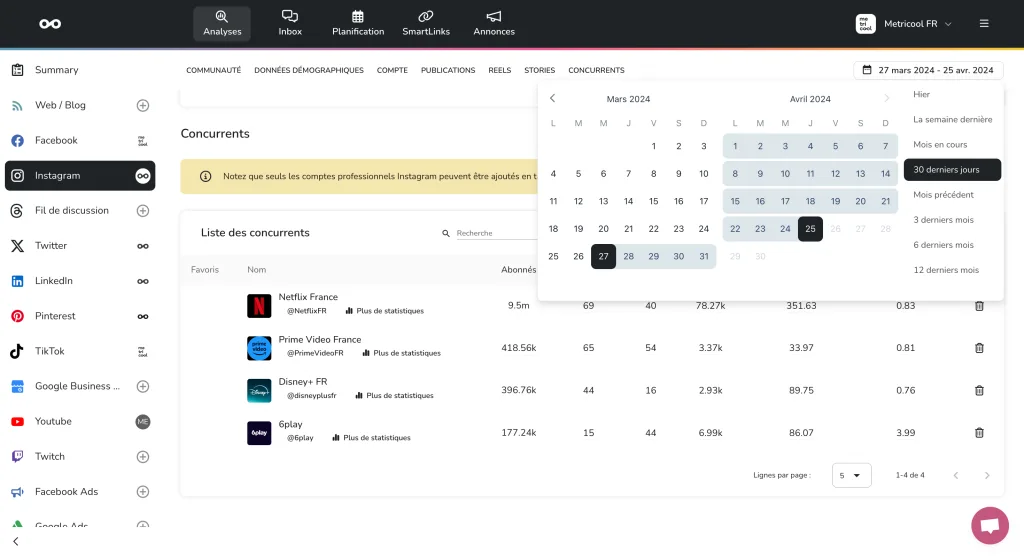Go to previous month in calendar

pyautogui.click(x=553, y=98)
